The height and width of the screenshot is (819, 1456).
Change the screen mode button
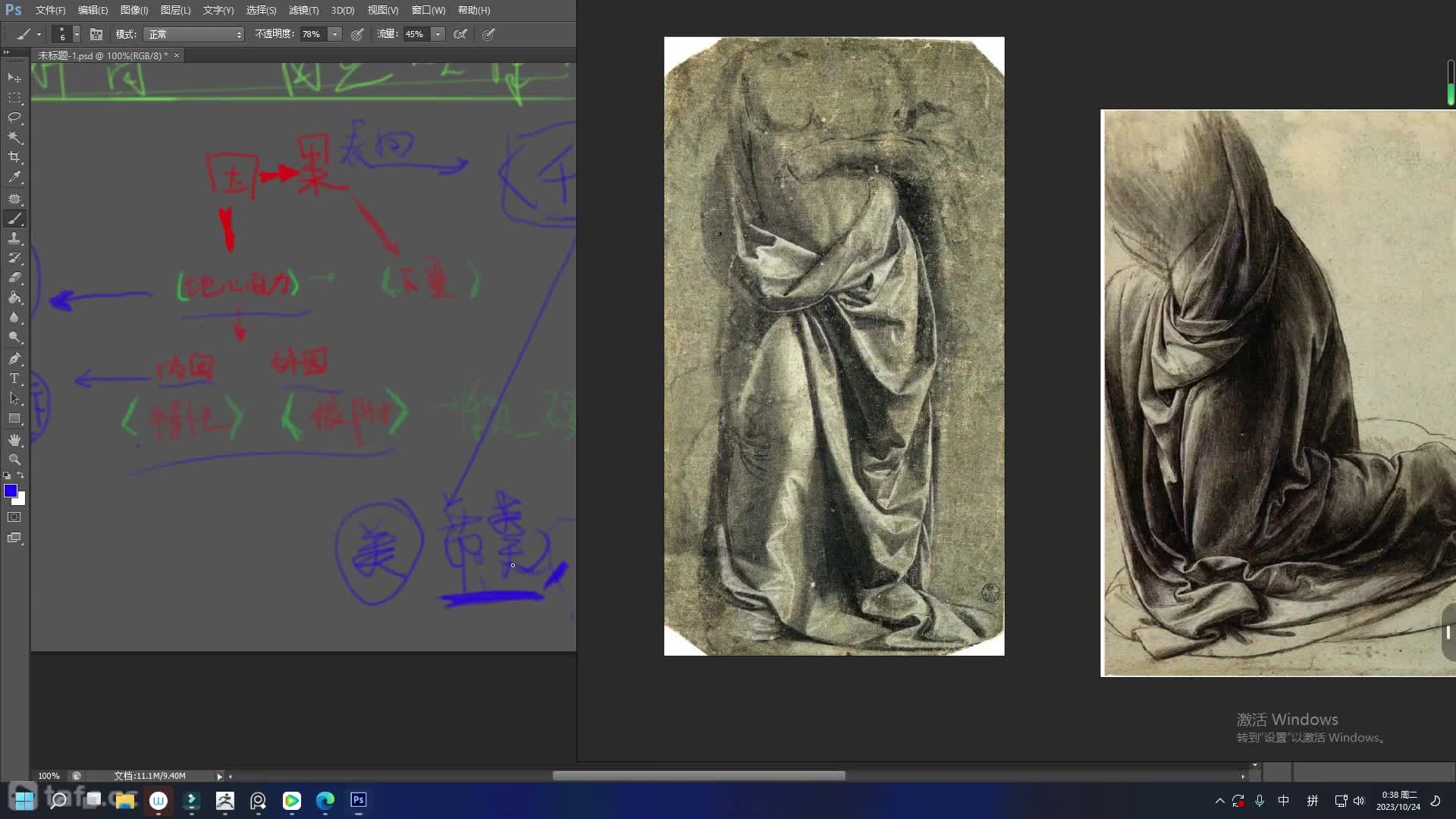pos(14,538)
